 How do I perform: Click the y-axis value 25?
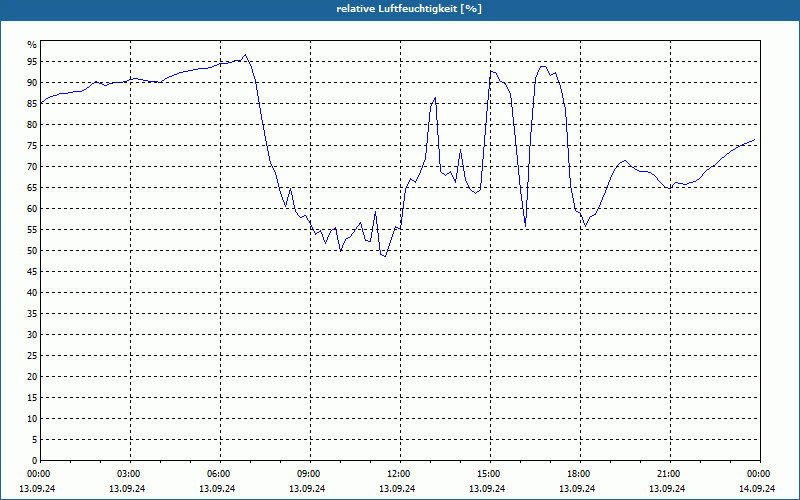point(32,356)
